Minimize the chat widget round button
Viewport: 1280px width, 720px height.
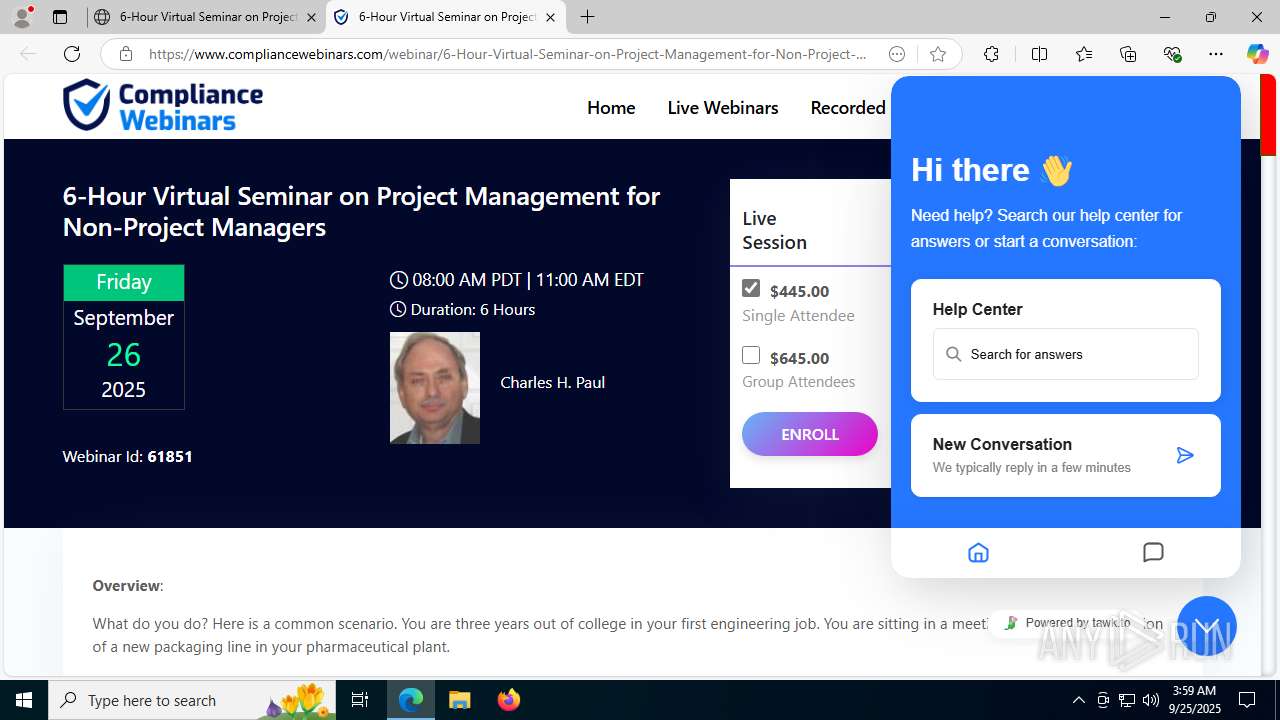coord(1207,626)
